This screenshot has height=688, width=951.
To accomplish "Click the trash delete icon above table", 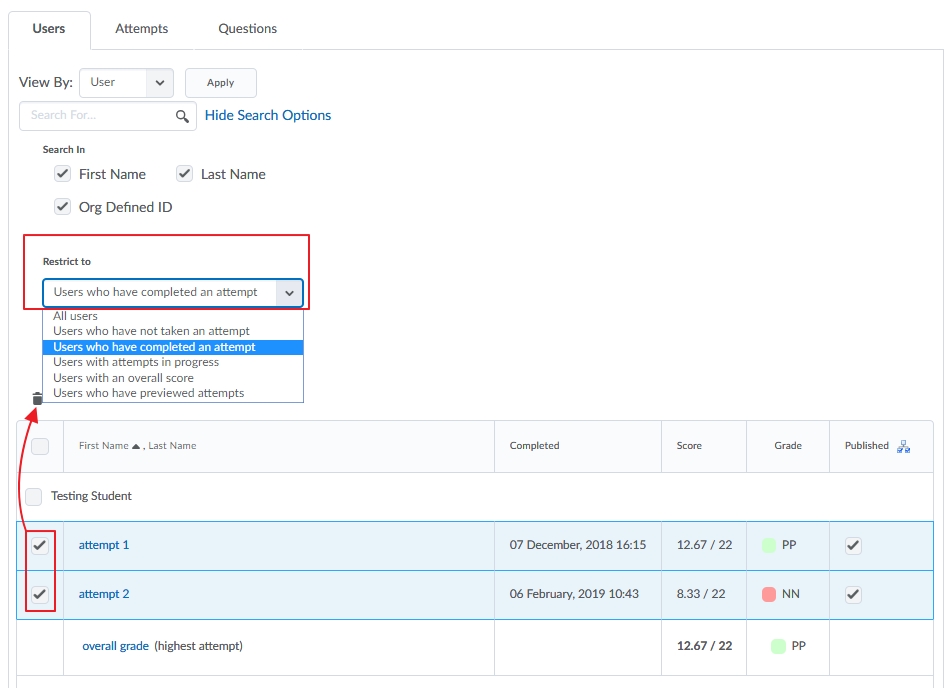I will 37,398.
